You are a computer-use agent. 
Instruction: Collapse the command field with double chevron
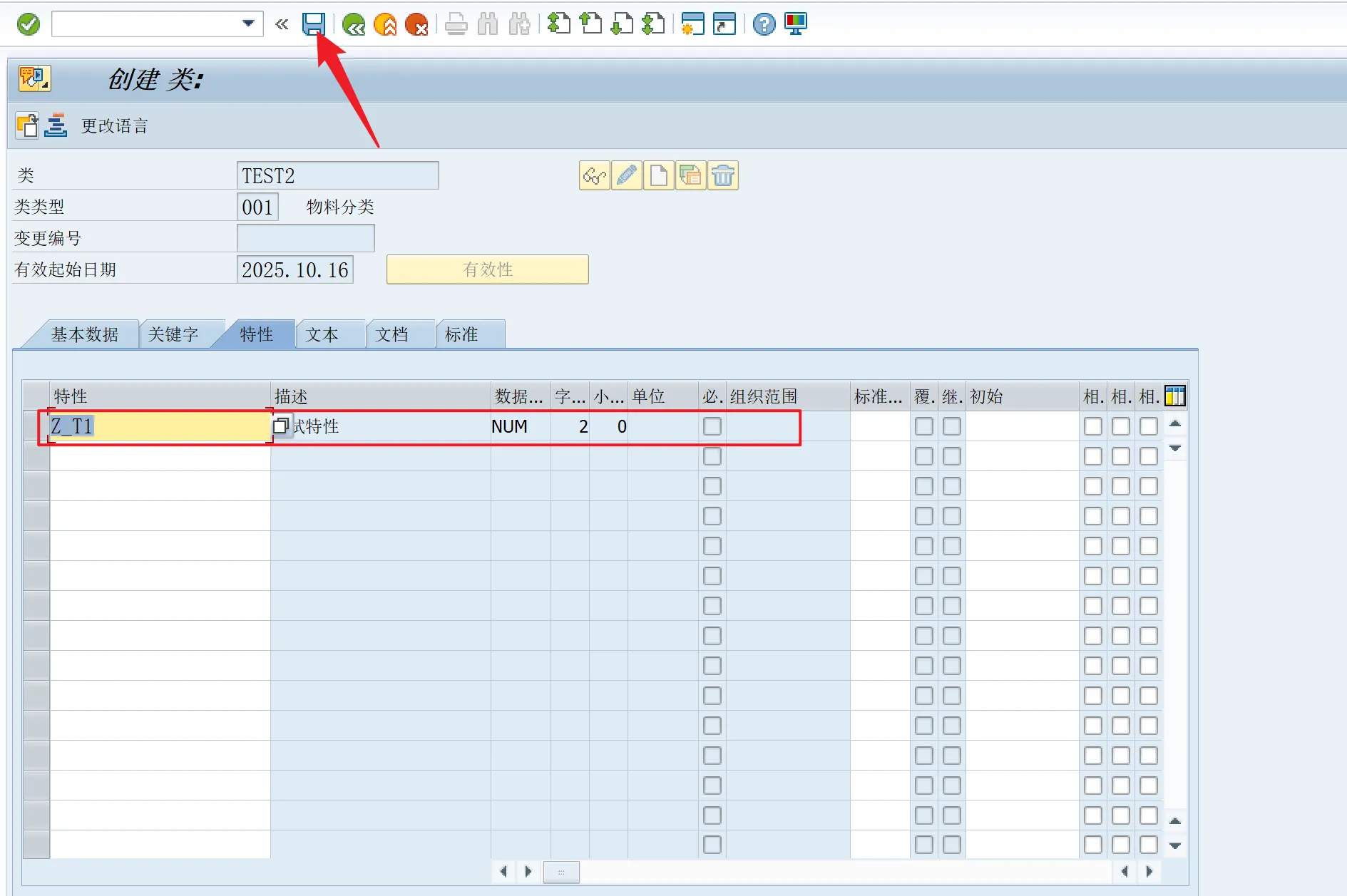(x=282, y=24)
